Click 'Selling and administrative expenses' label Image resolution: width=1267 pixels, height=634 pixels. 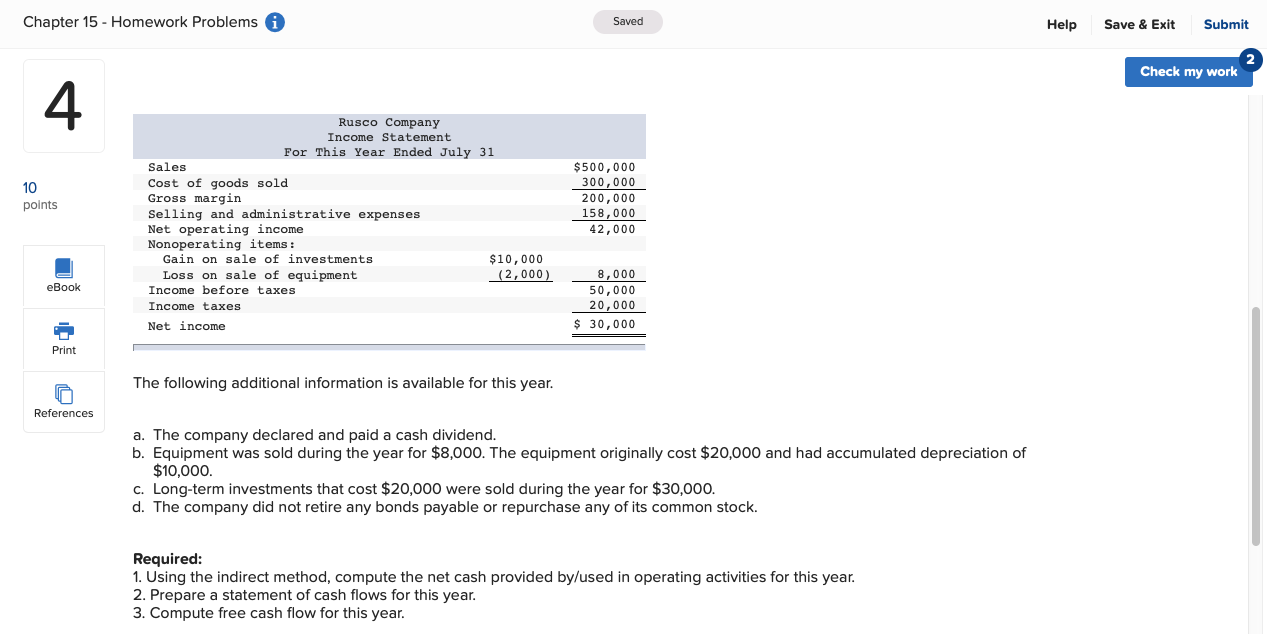284,214
